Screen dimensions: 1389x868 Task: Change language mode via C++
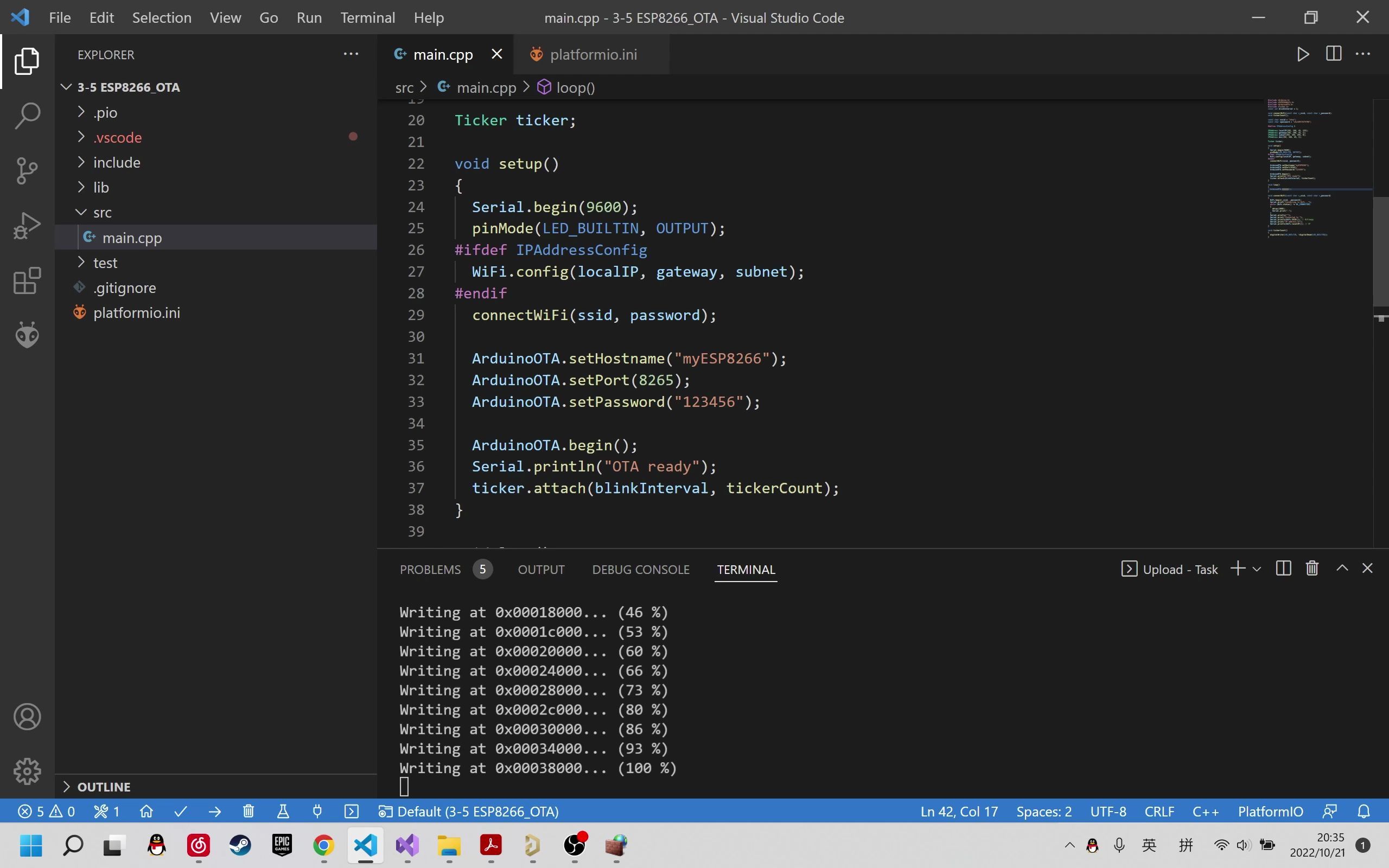1205,811
